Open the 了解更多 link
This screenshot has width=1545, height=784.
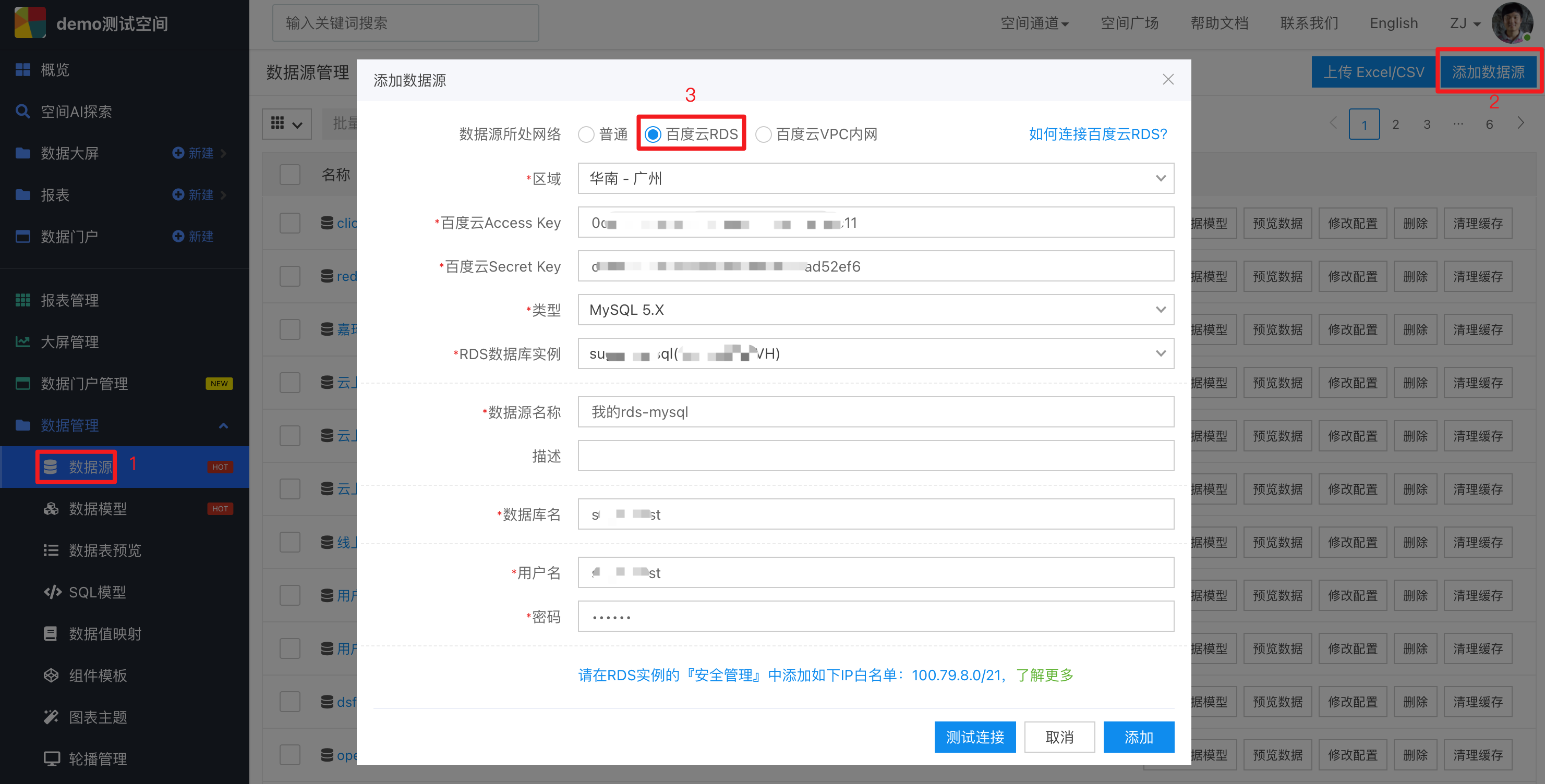point(1045,676)
